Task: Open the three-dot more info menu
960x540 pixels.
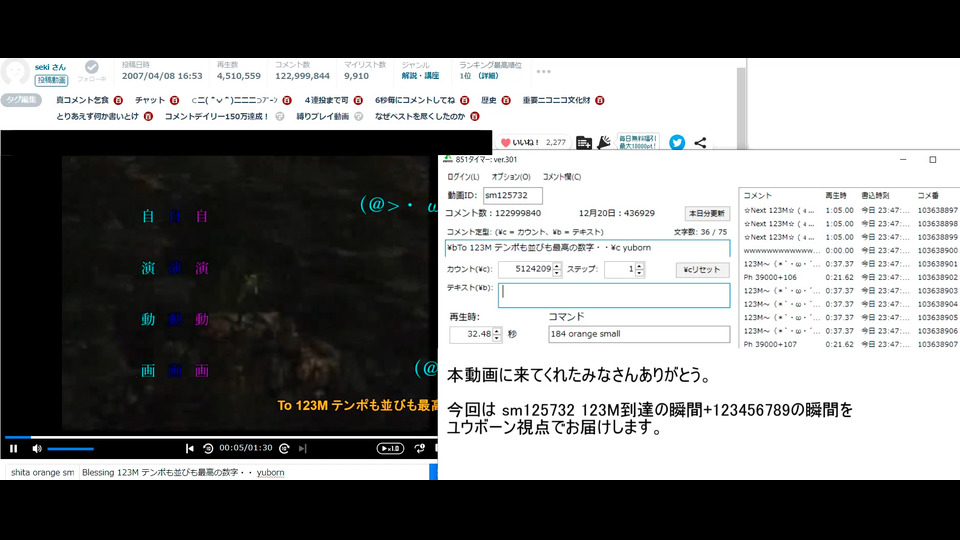Action: pyautogui.click(x=544, y=72)
